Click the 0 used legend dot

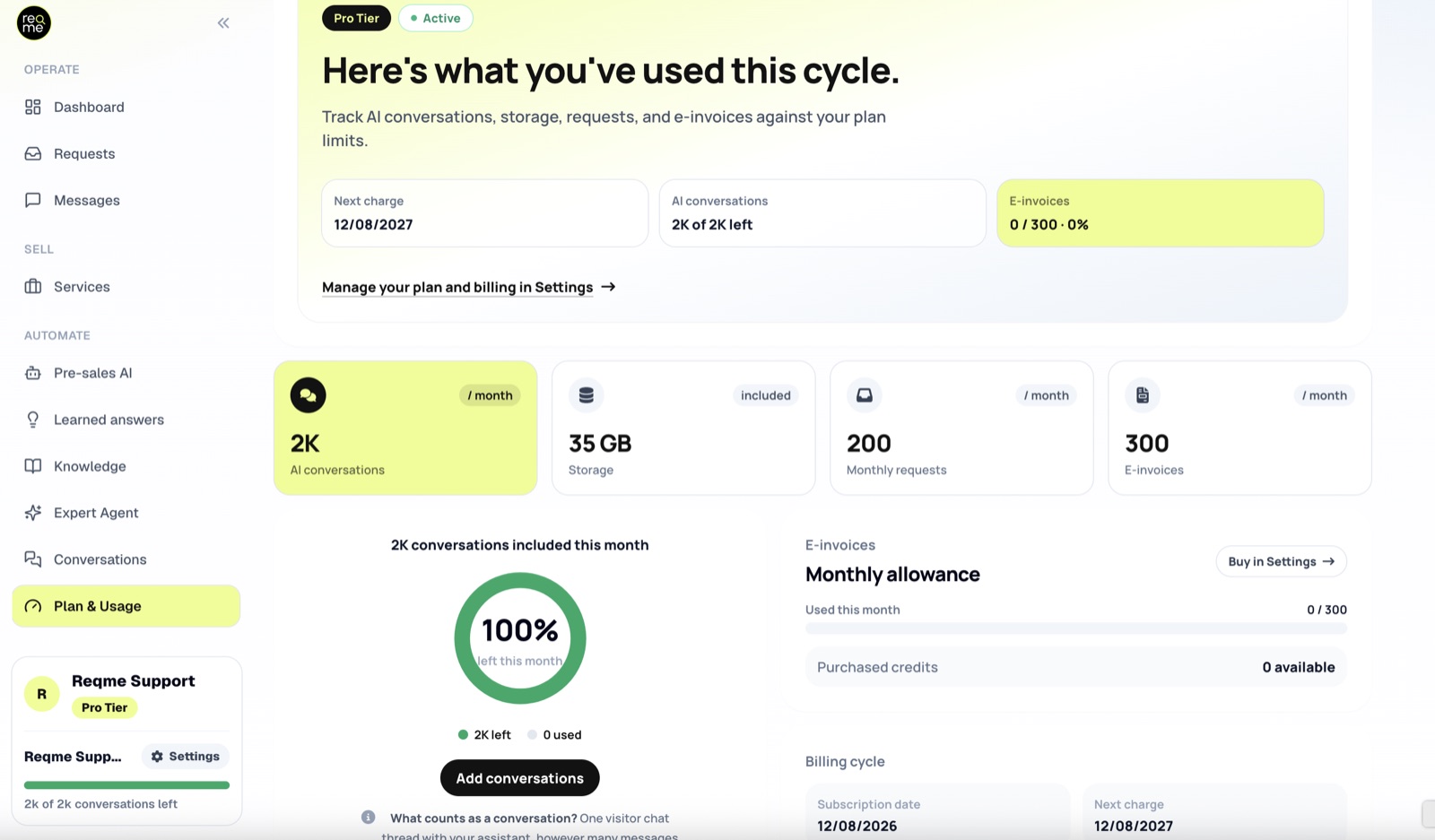tap(532, 735)
